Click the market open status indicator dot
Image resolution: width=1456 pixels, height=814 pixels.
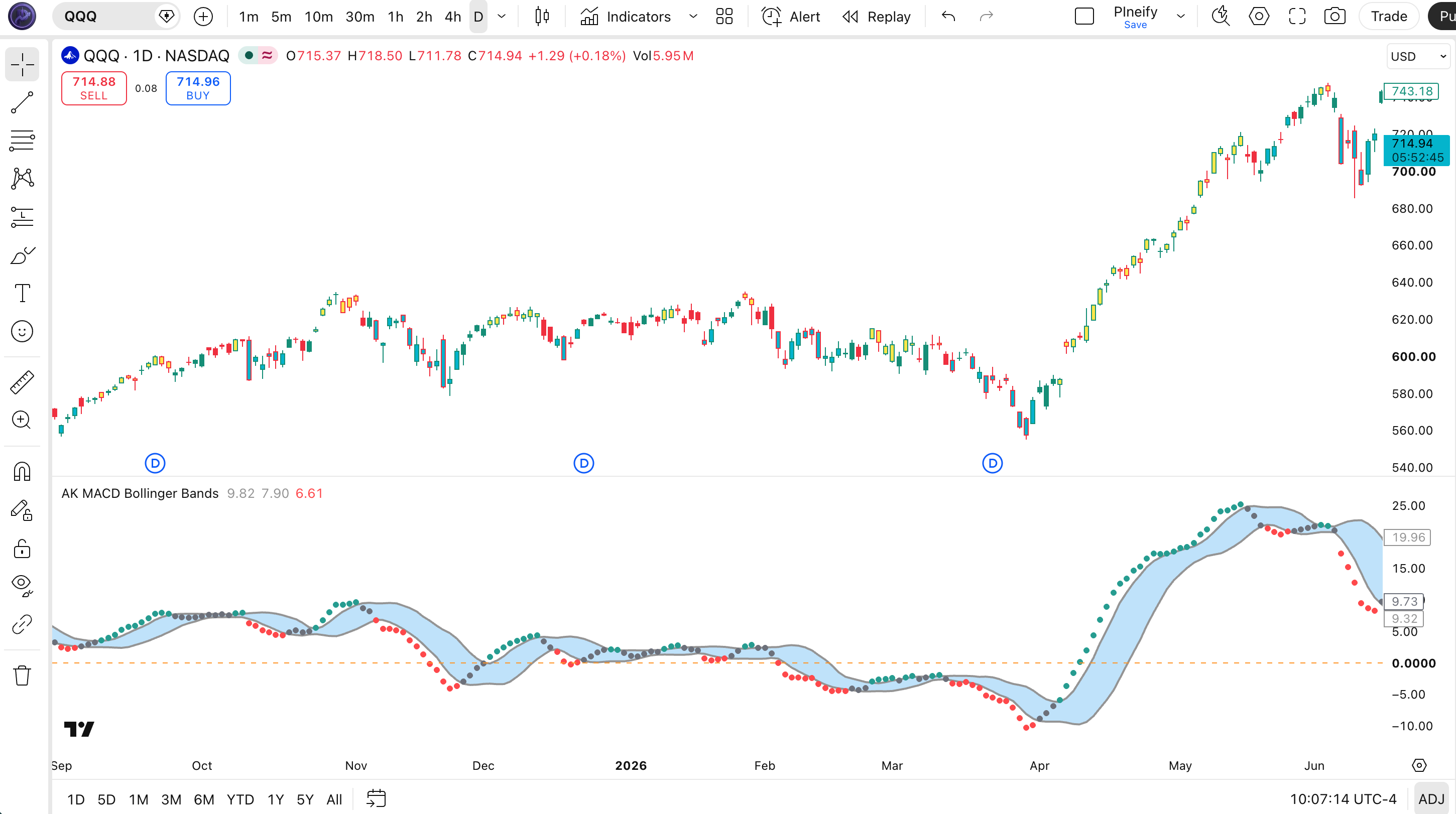(249, 55)
